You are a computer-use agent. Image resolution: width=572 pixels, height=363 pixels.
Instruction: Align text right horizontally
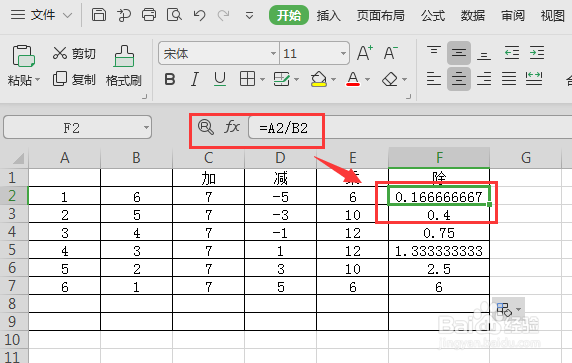coord(484,79)
